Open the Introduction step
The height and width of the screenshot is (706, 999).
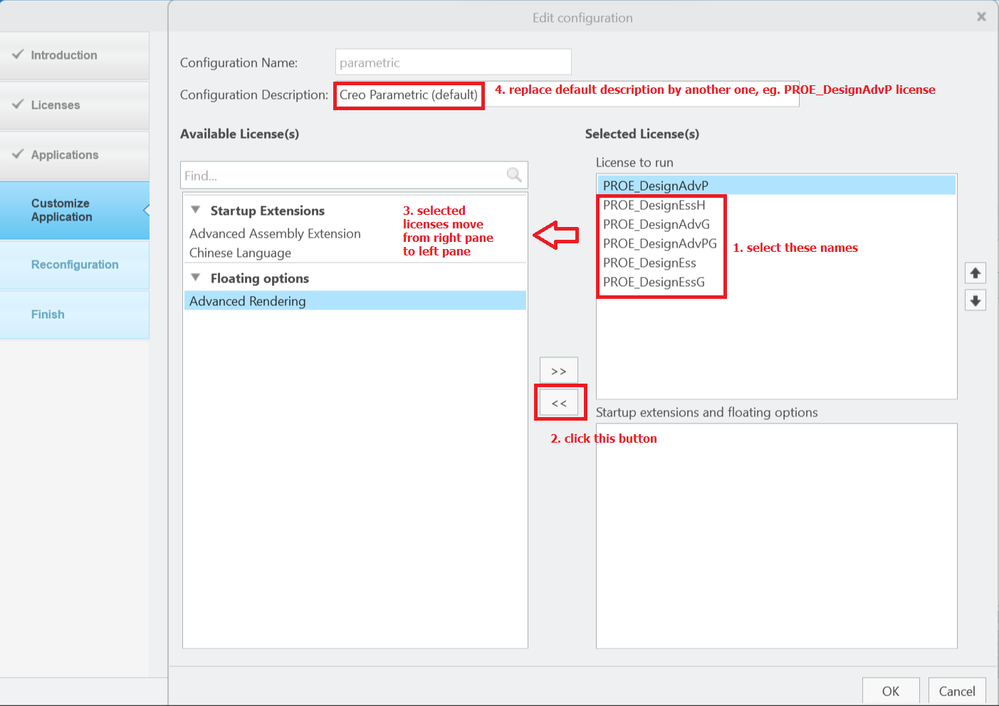pyautogui.click(x=75, y=55)
